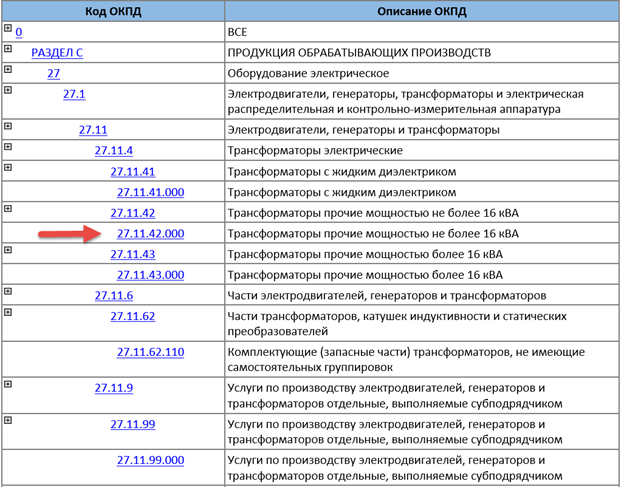Expand the 27.11 row icon
This screenshot has width=624, height=487.
click(x=8, y=126)
